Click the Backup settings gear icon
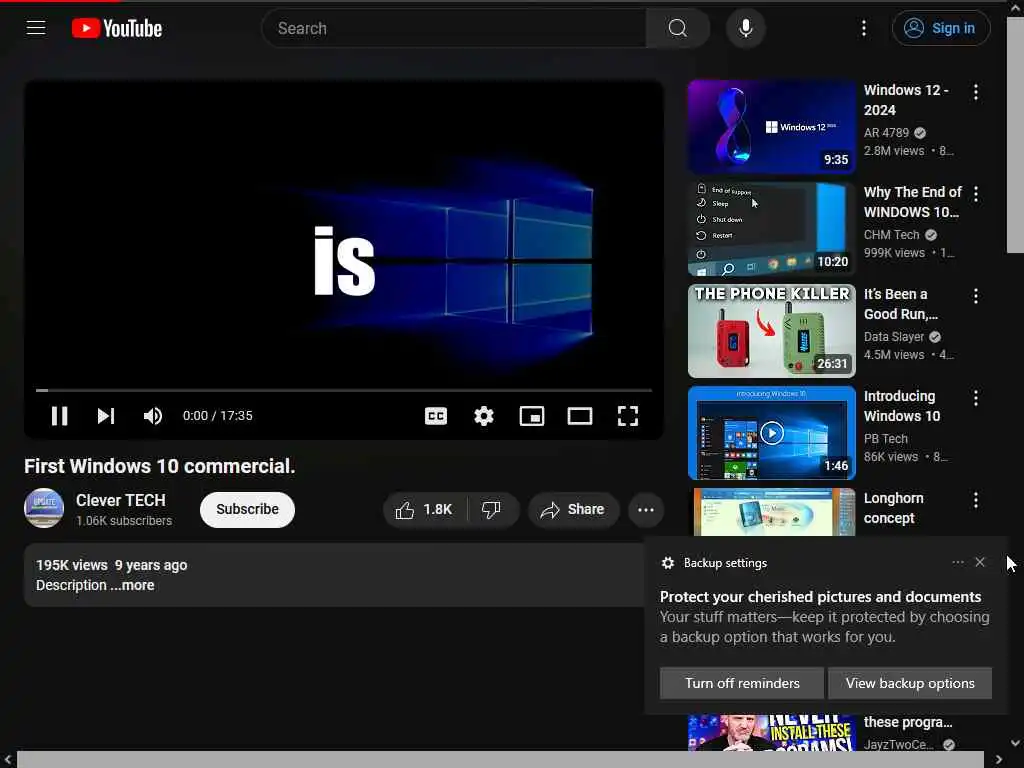Viewport: 1024px width, 768px height. tap(667, 563)
